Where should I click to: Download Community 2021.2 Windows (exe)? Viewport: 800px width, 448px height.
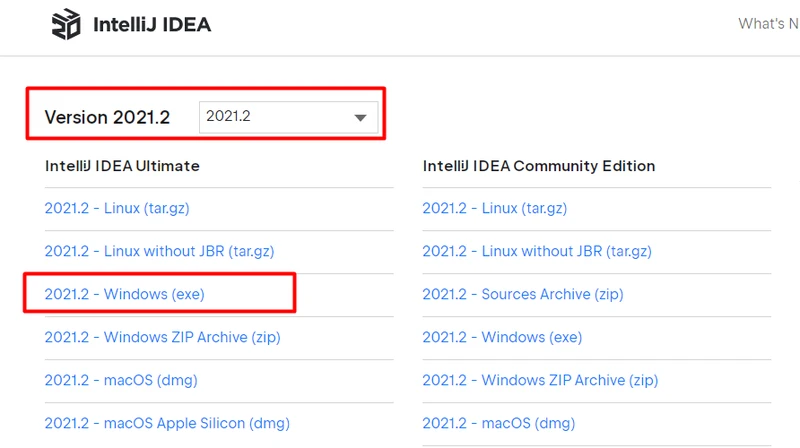click(x=502, y=337)
